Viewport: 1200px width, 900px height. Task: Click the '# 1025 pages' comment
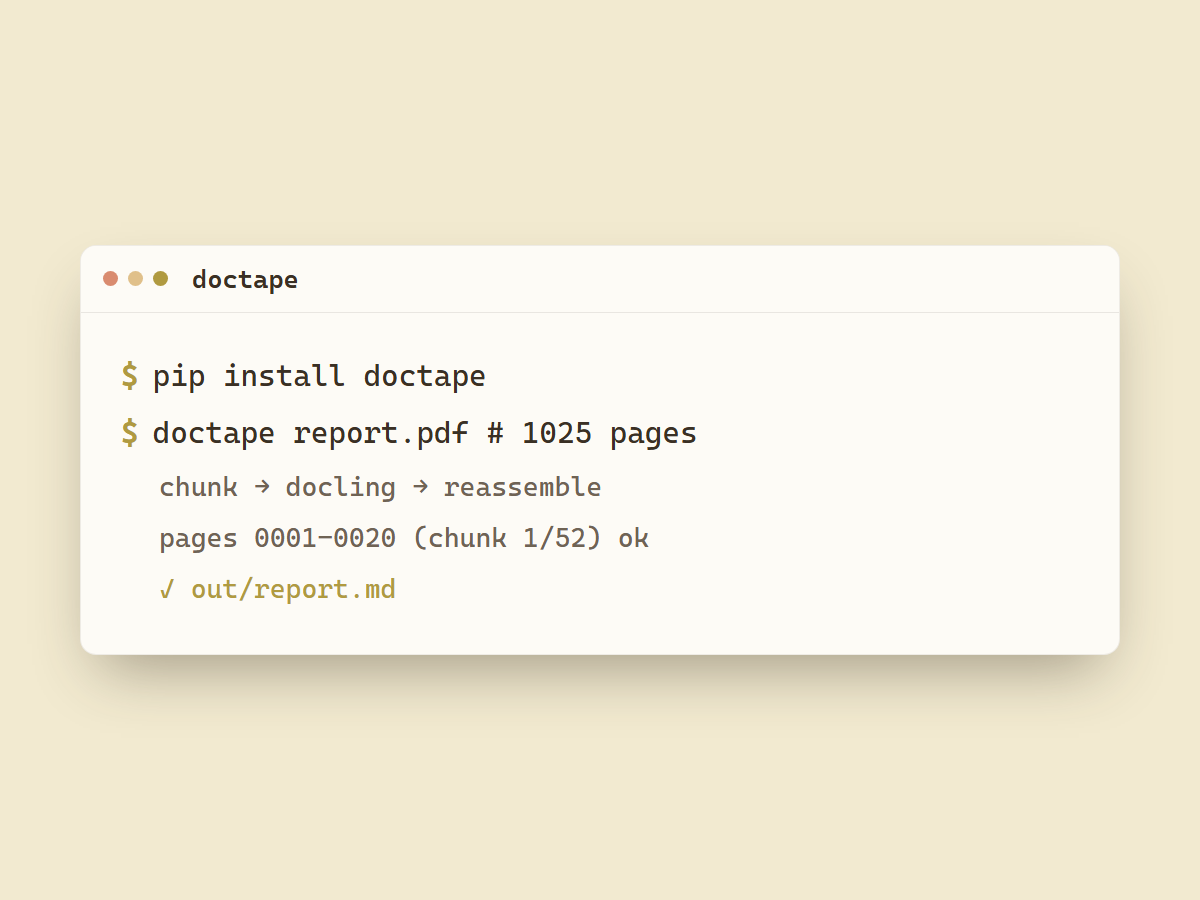pyautogui.click(x=592, y=434)
